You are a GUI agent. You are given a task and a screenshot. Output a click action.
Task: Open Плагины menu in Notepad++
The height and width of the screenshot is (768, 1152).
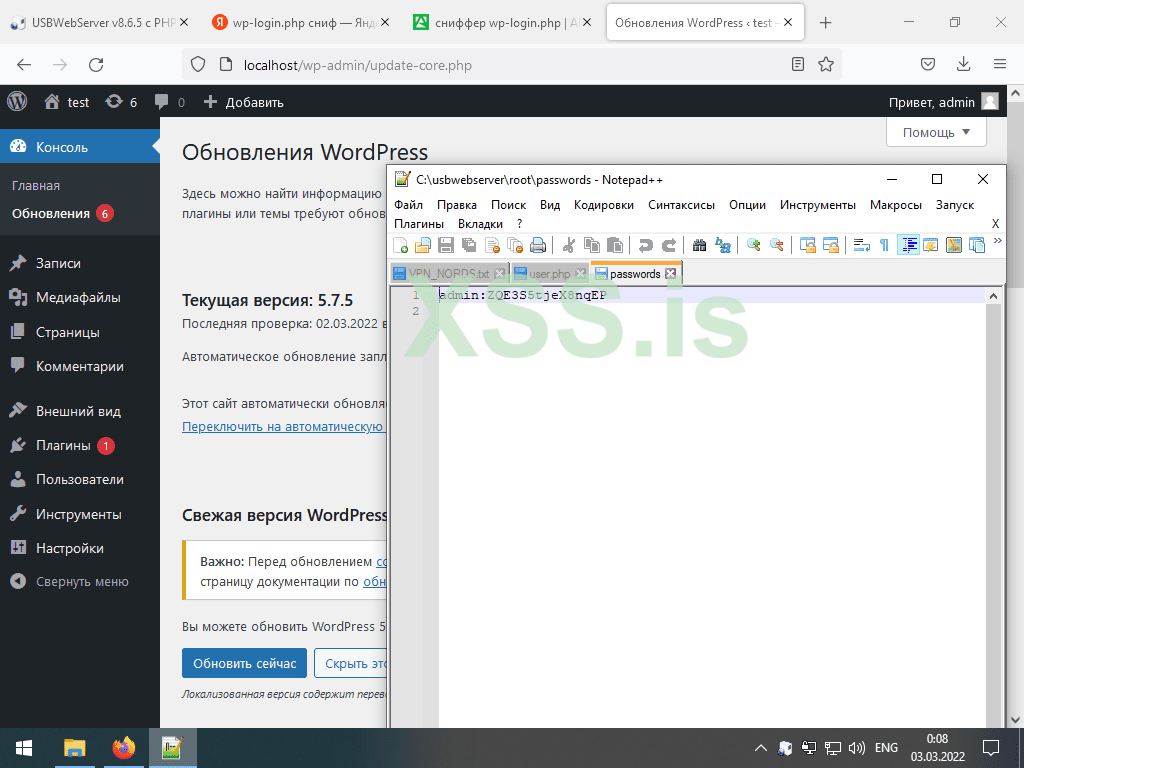tap(419, 224)
